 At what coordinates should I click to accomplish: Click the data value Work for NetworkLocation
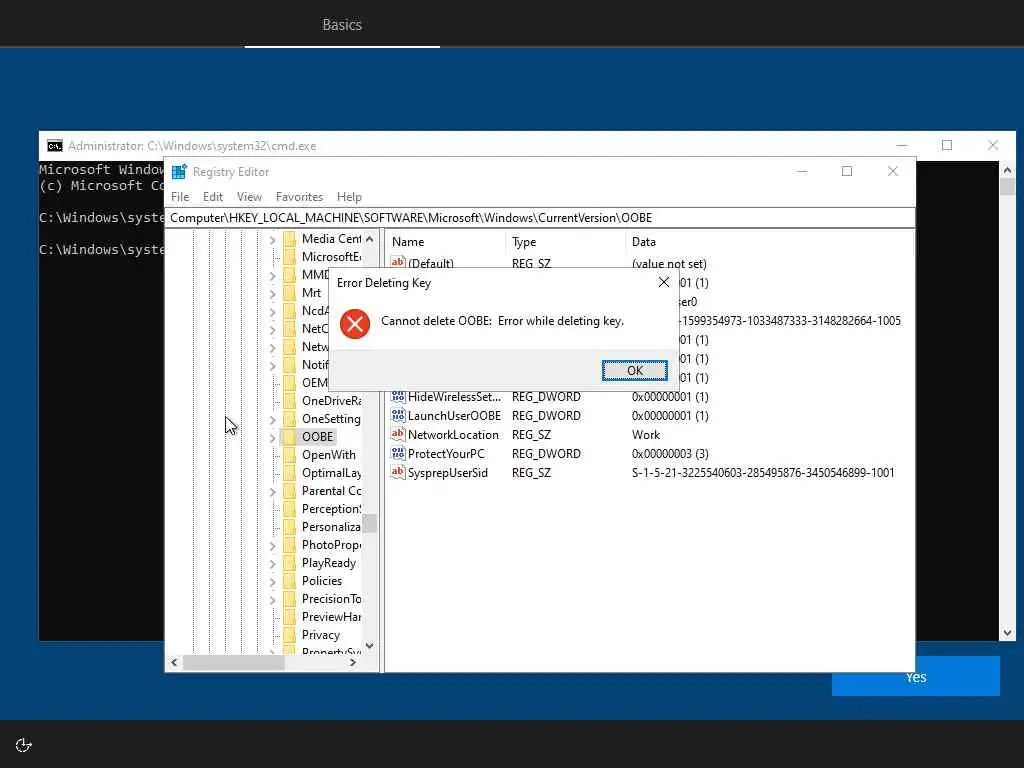[646, 434]
